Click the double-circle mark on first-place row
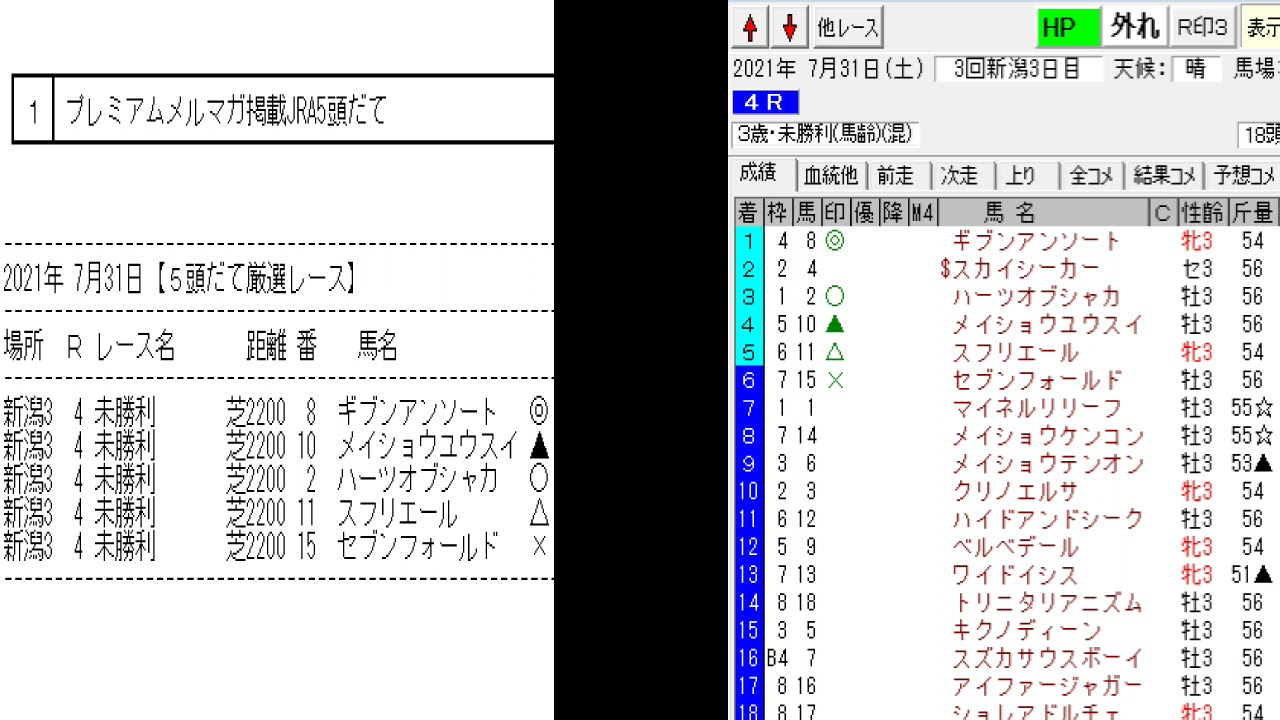 pos(834,241)
